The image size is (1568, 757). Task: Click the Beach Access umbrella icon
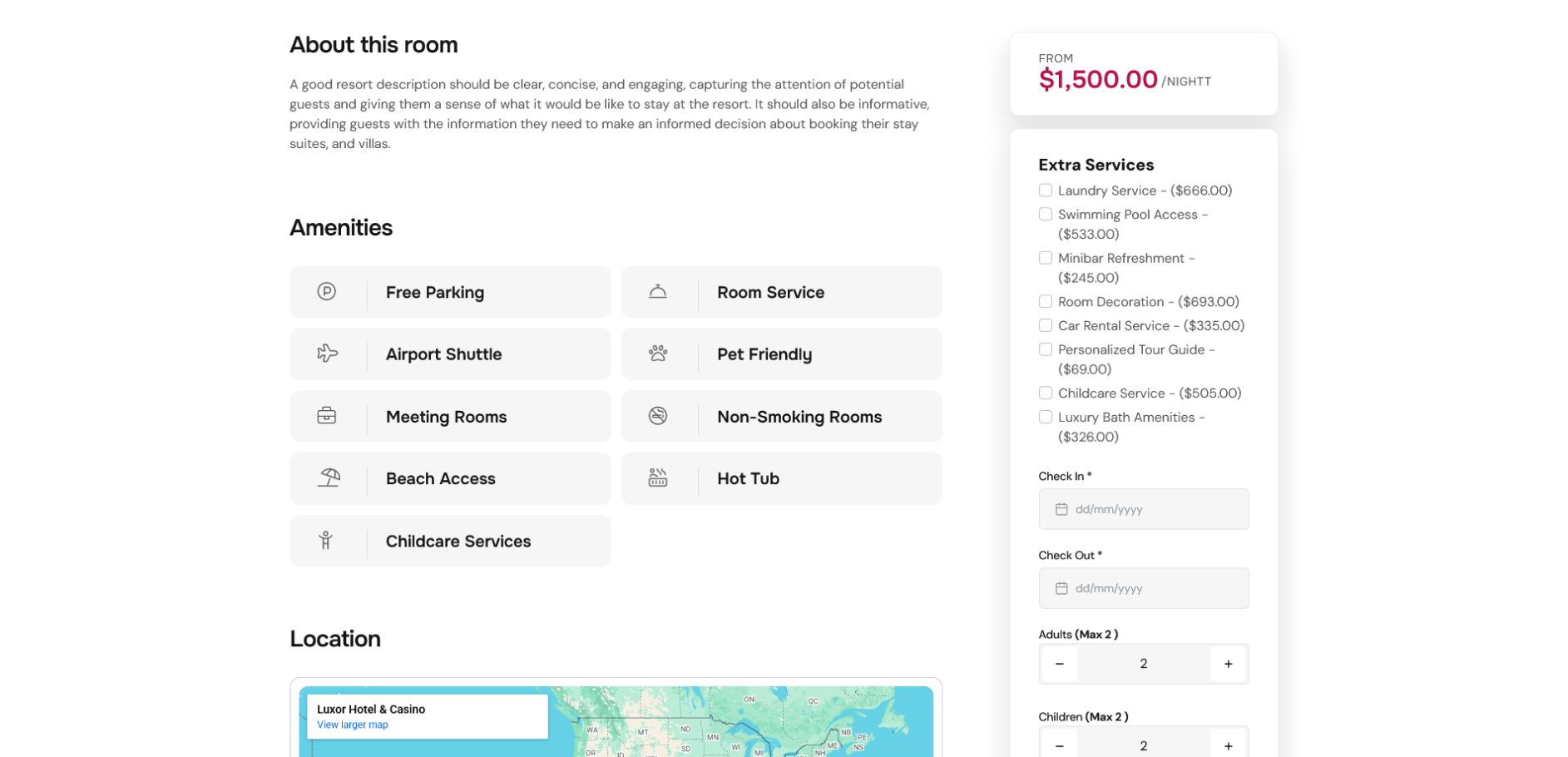point(329,477)
